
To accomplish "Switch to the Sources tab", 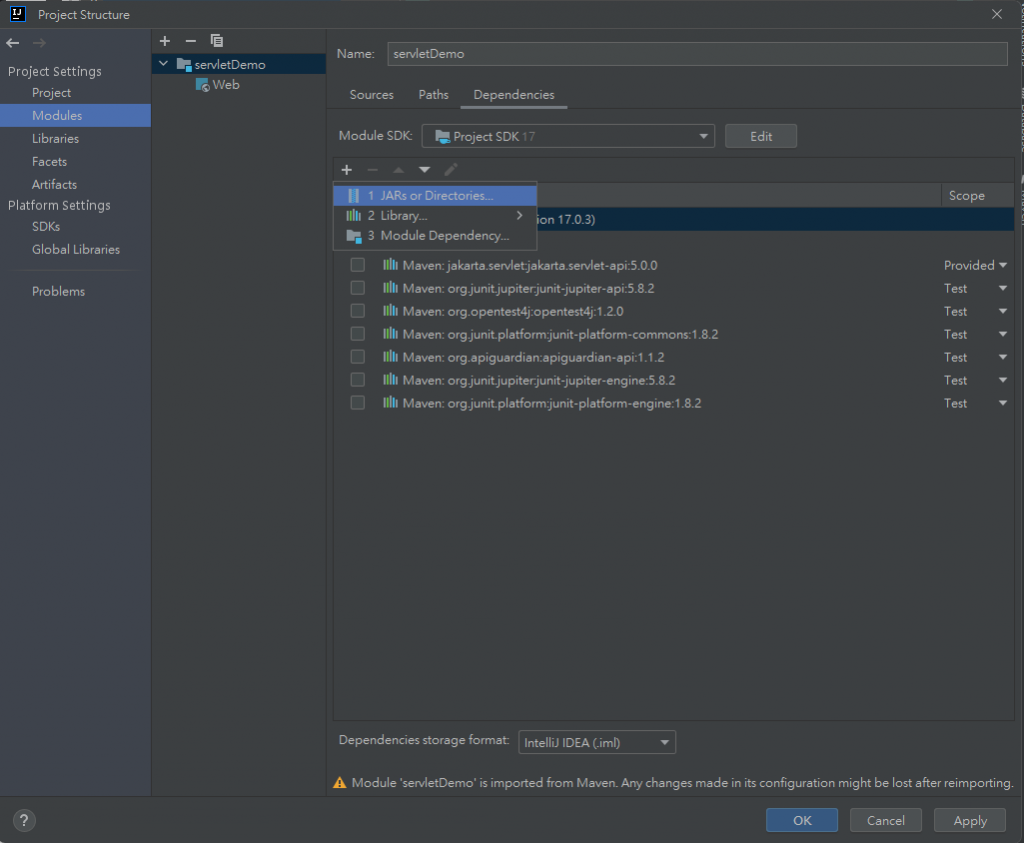I will [x=372, y=95].
